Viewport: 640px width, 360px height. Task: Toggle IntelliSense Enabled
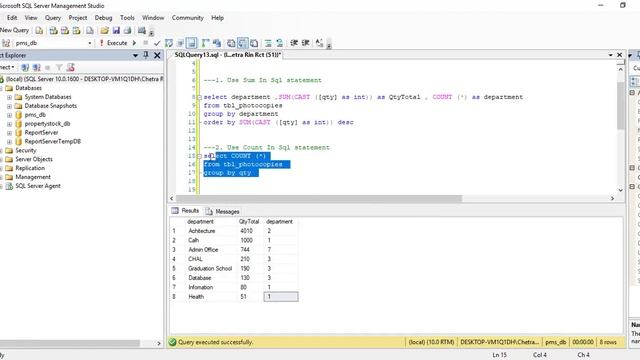(191, 43)
